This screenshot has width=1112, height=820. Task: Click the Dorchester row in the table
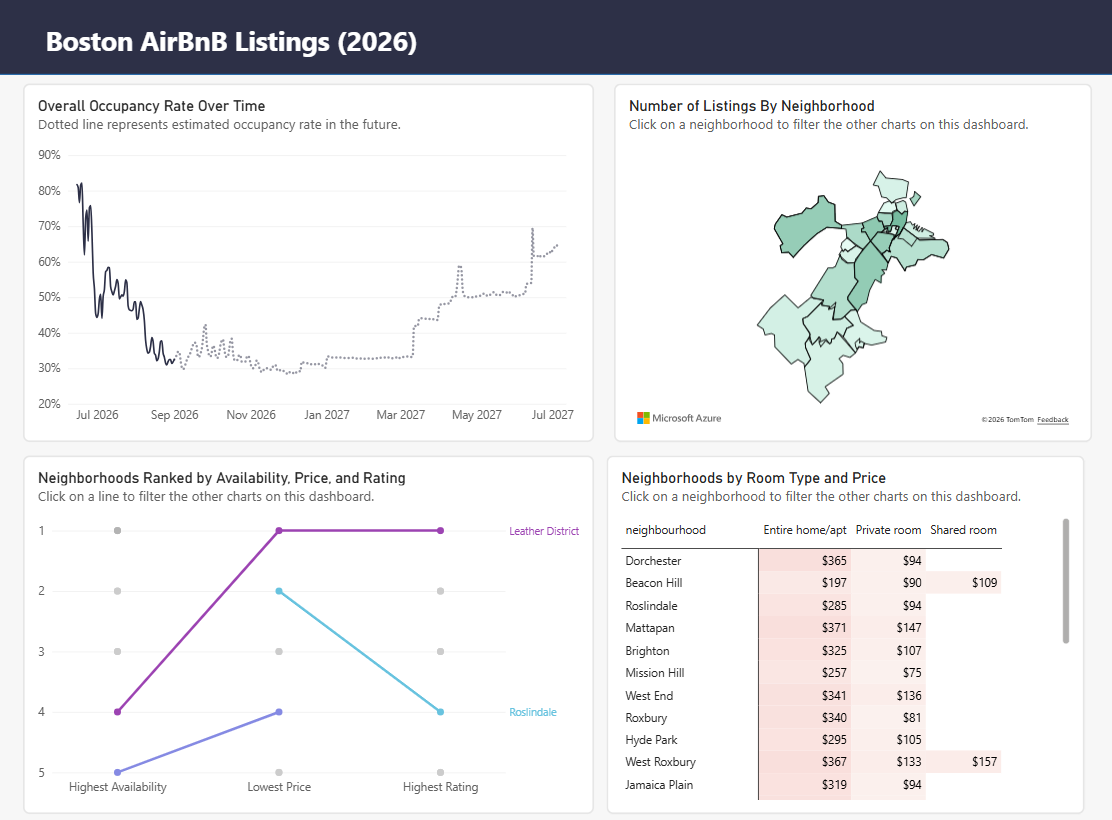(x=811, y=560)
